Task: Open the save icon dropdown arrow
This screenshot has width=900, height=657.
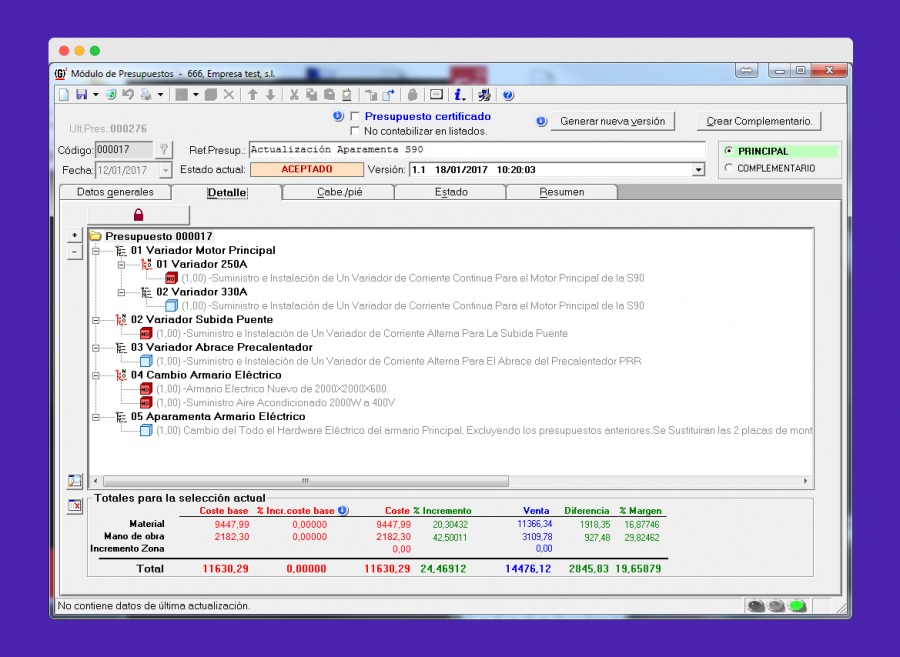Action: point(95,95)
